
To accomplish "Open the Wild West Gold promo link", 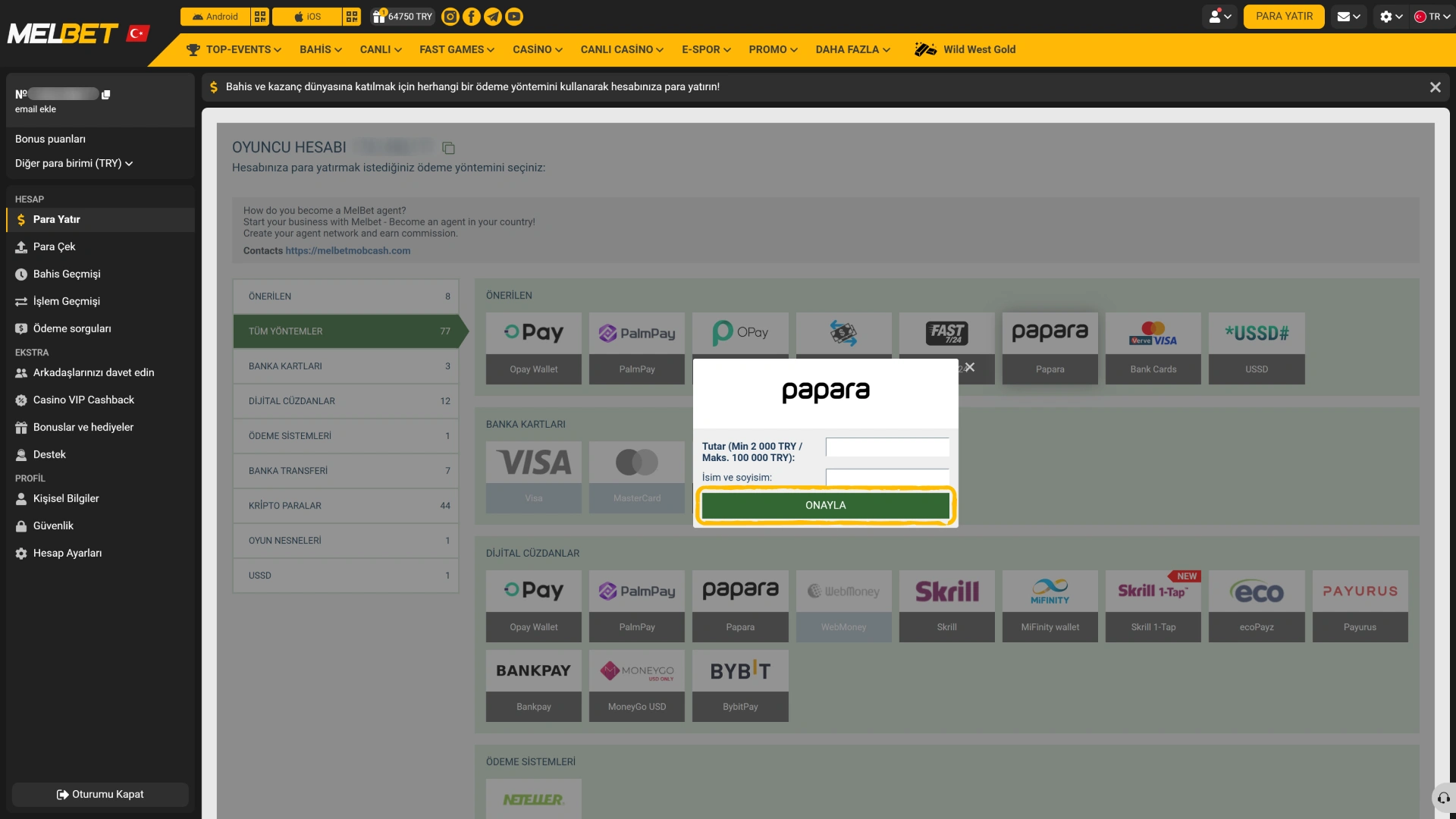I will pos(965,50).
